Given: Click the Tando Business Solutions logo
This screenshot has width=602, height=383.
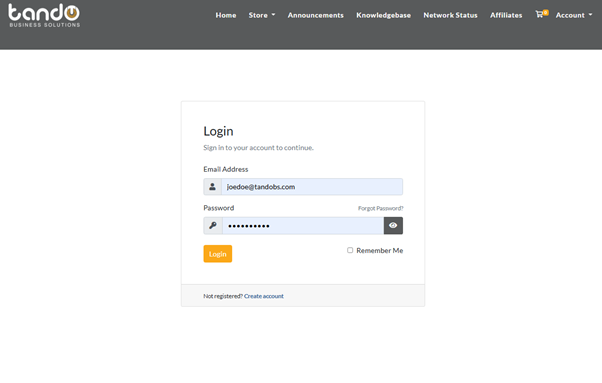Looking at the screenshot, I should 44,16.
